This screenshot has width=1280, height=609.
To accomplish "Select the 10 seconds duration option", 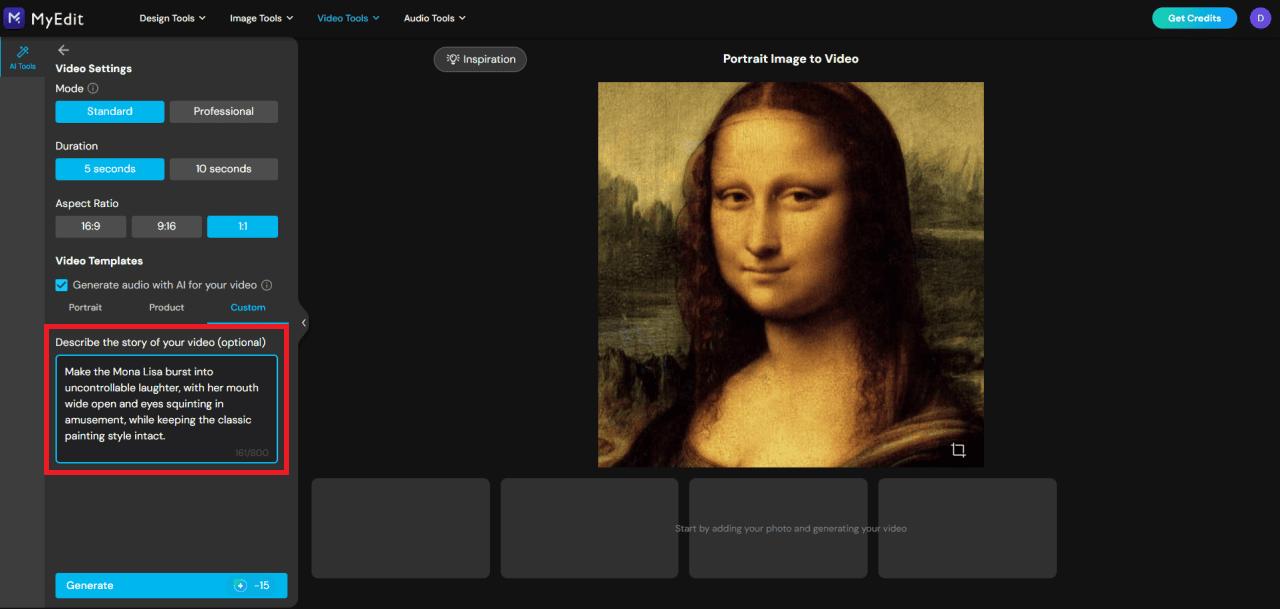I will [223, 168].
